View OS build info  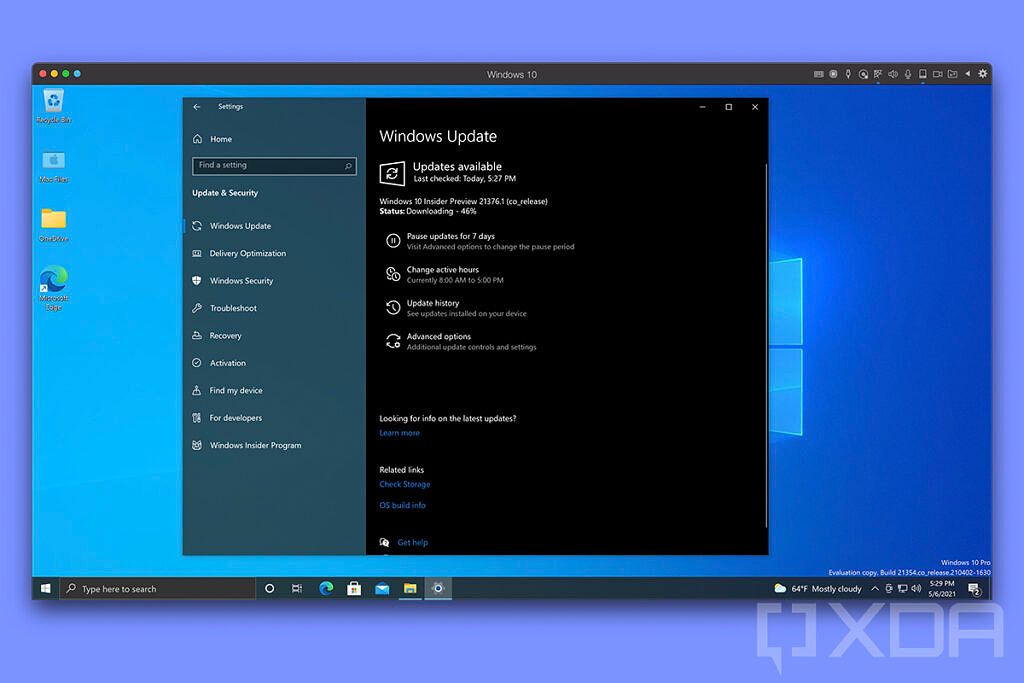tap(402, 505)
